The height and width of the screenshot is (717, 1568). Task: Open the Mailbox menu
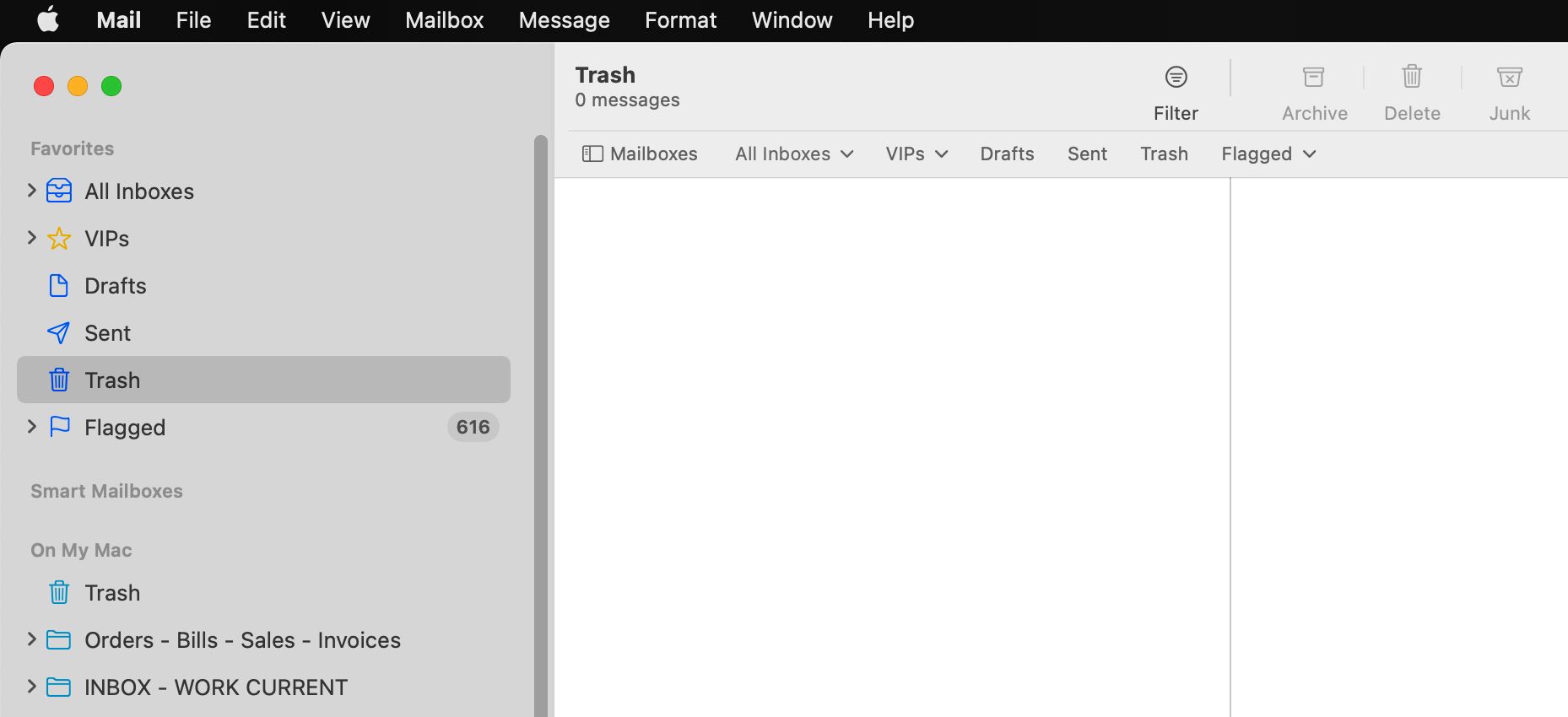click(445, 20)
